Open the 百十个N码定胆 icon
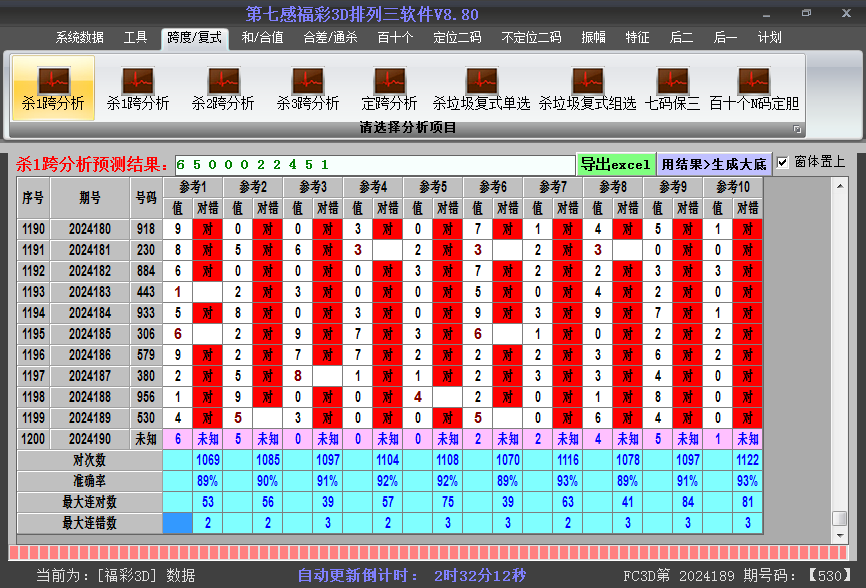The image size is (866, 588). (x=754, y=88)
